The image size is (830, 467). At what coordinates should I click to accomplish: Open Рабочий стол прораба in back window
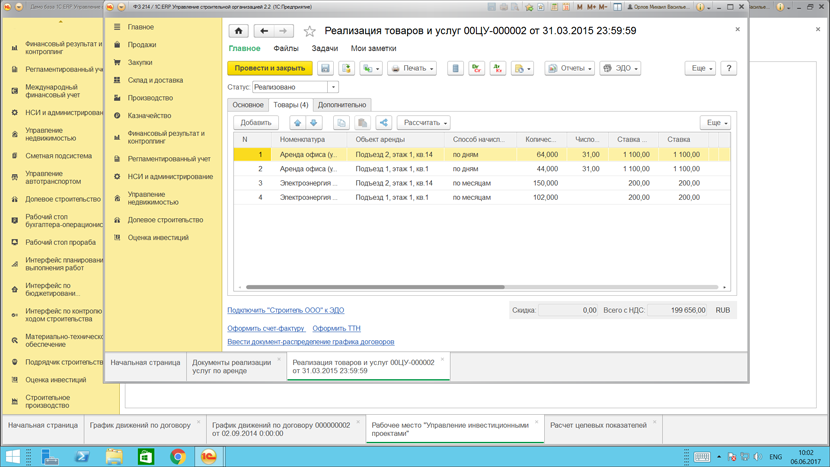coord(60,243)
